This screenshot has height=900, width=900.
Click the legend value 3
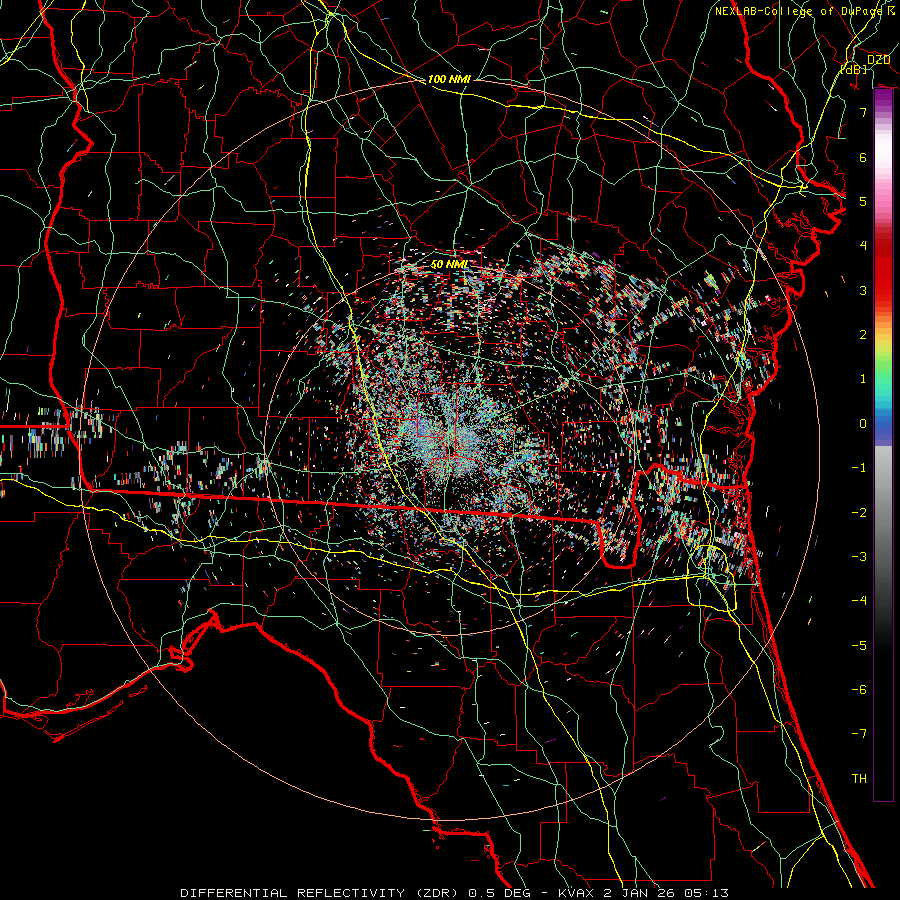point(863,290)
